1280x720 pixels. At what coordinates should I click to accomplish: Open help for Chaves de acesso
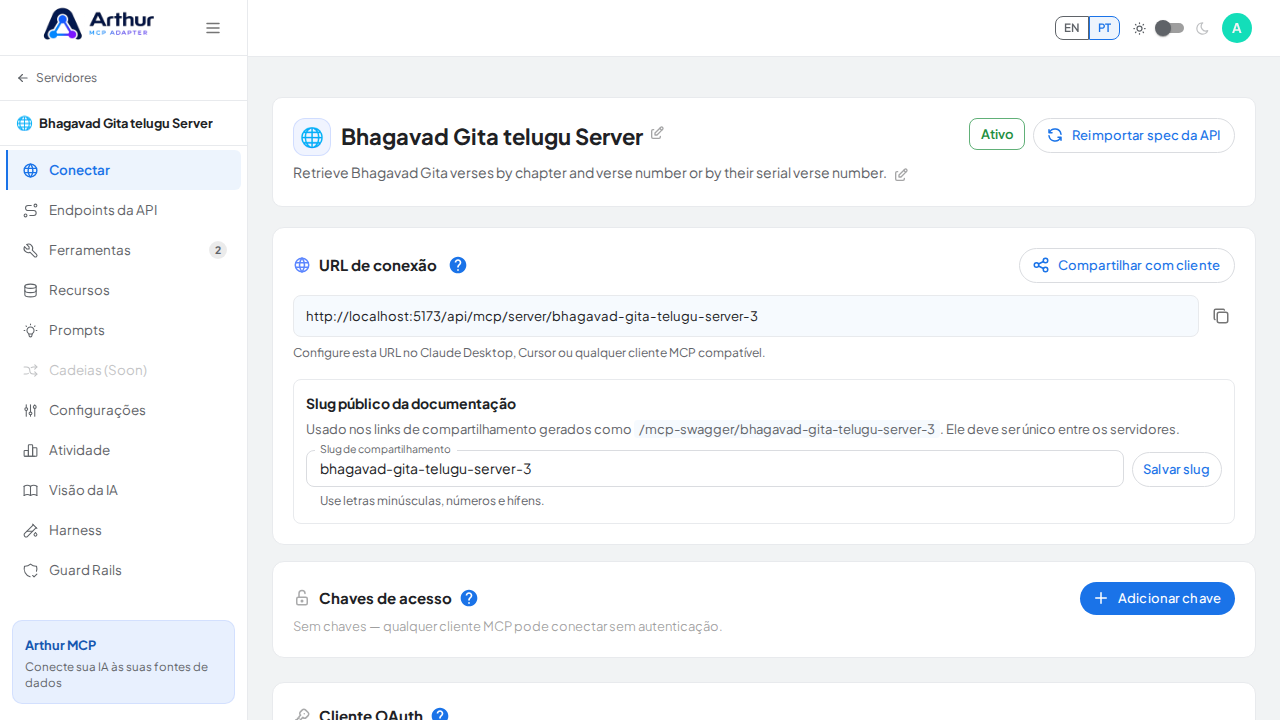point(469,598)
